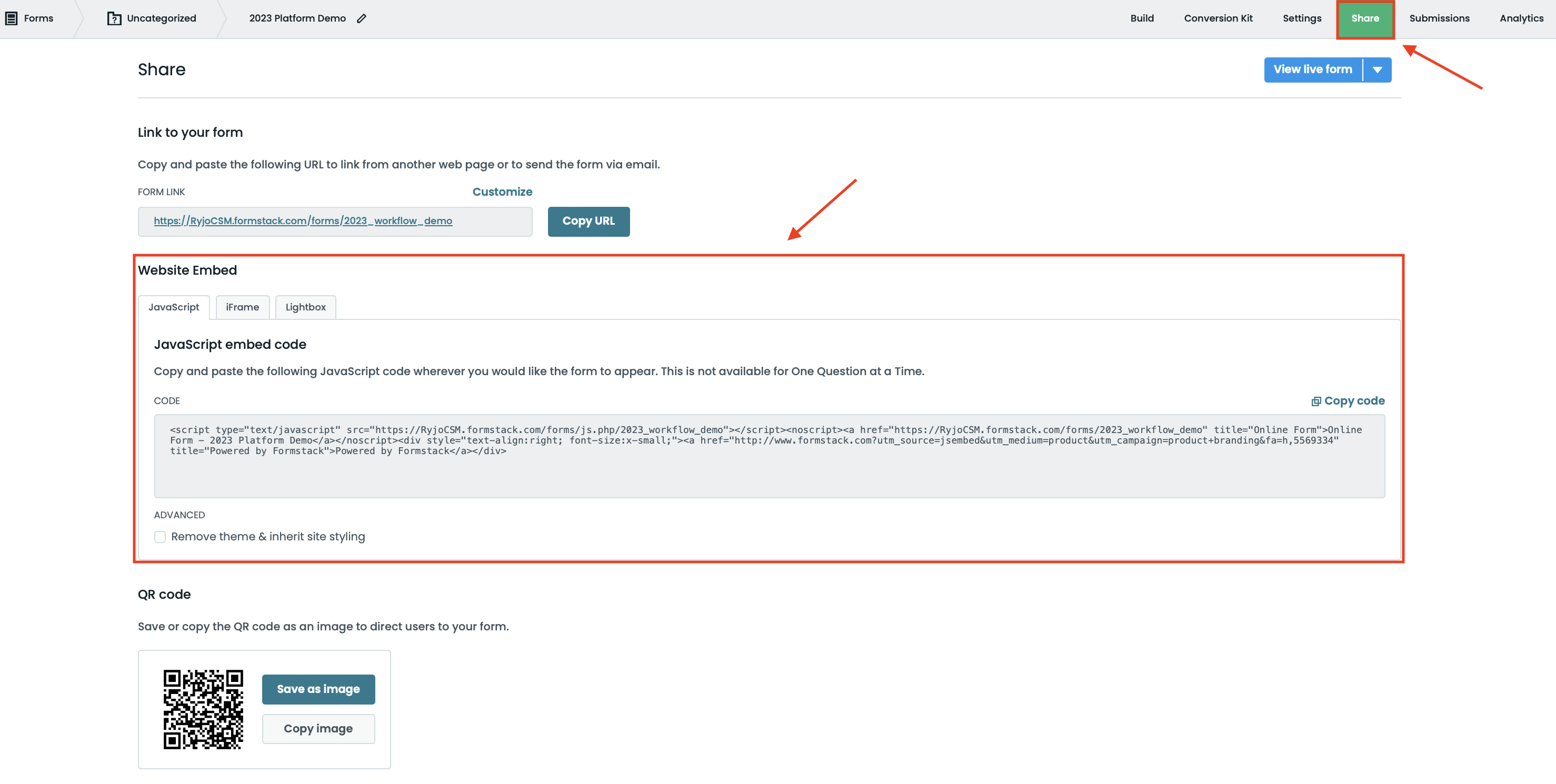The image size is (1556, 784).
Task: Click the embed code text area
Action: pos(769,456)
